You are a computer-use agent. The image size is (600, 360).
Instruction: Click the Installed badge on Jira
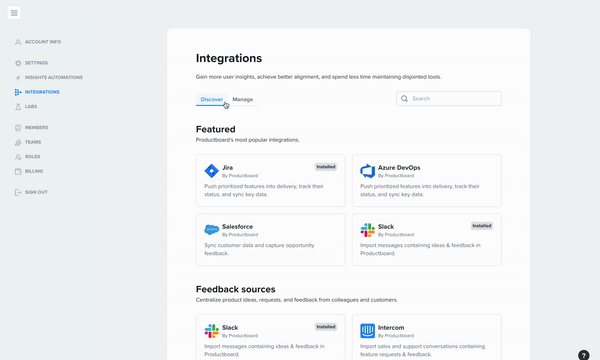[326, 167]
